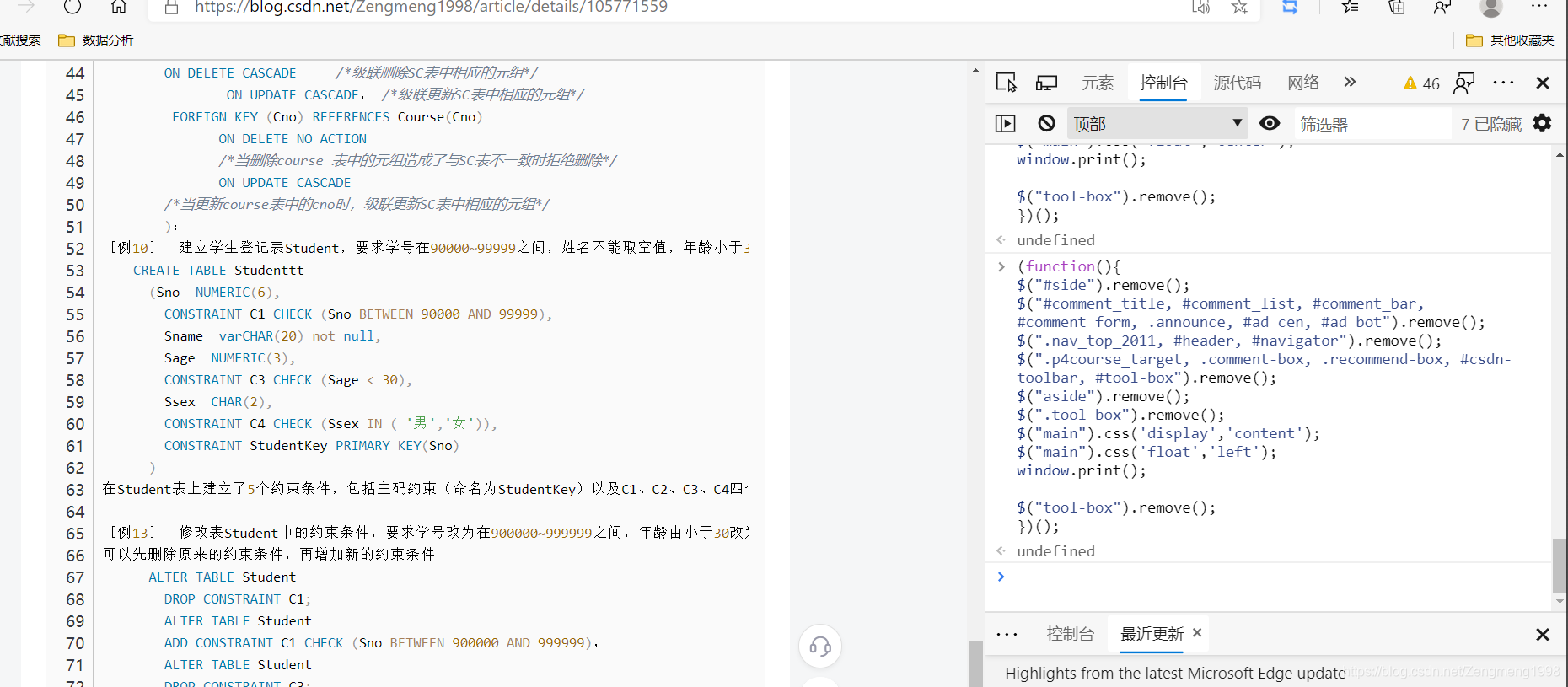The width and height of the screenshot is (1568, 687).
Task: Open the 顶部 context dropdown
Action: tap(1157, 124)
